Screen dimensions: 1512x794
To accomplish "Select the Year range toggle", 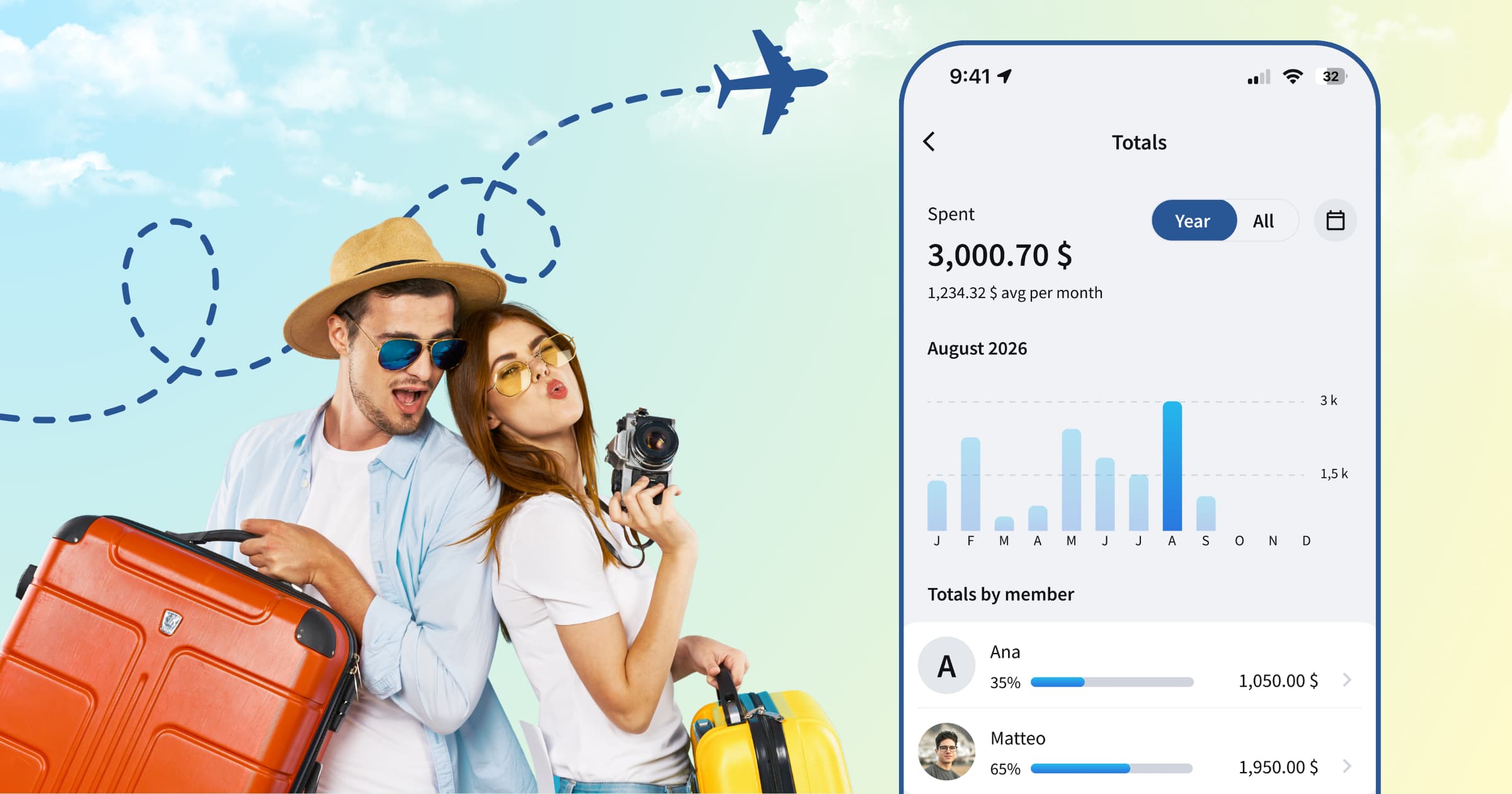I will click(x=1193, y=221).
